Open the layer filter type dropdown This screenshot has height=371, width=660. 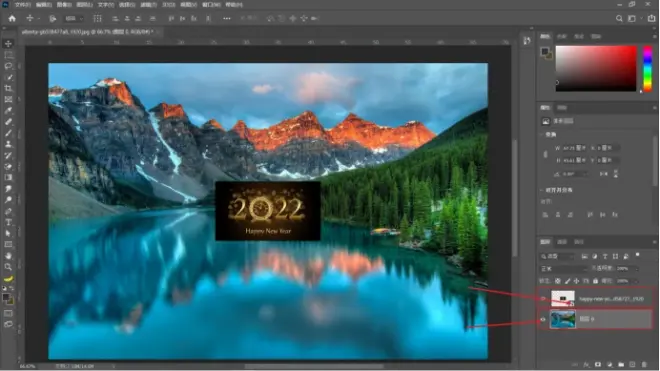point(557,256)
